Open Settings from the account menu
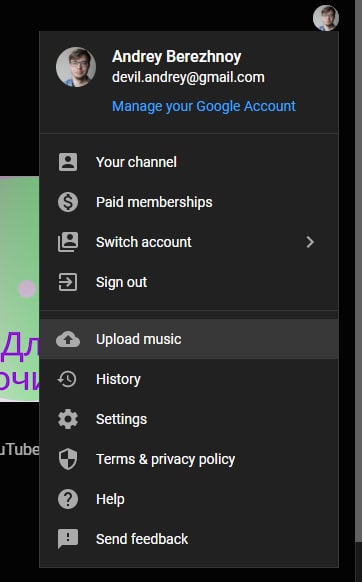Viewport: 362px width, 582px height. pyautogui.click(x=189, y=419)
